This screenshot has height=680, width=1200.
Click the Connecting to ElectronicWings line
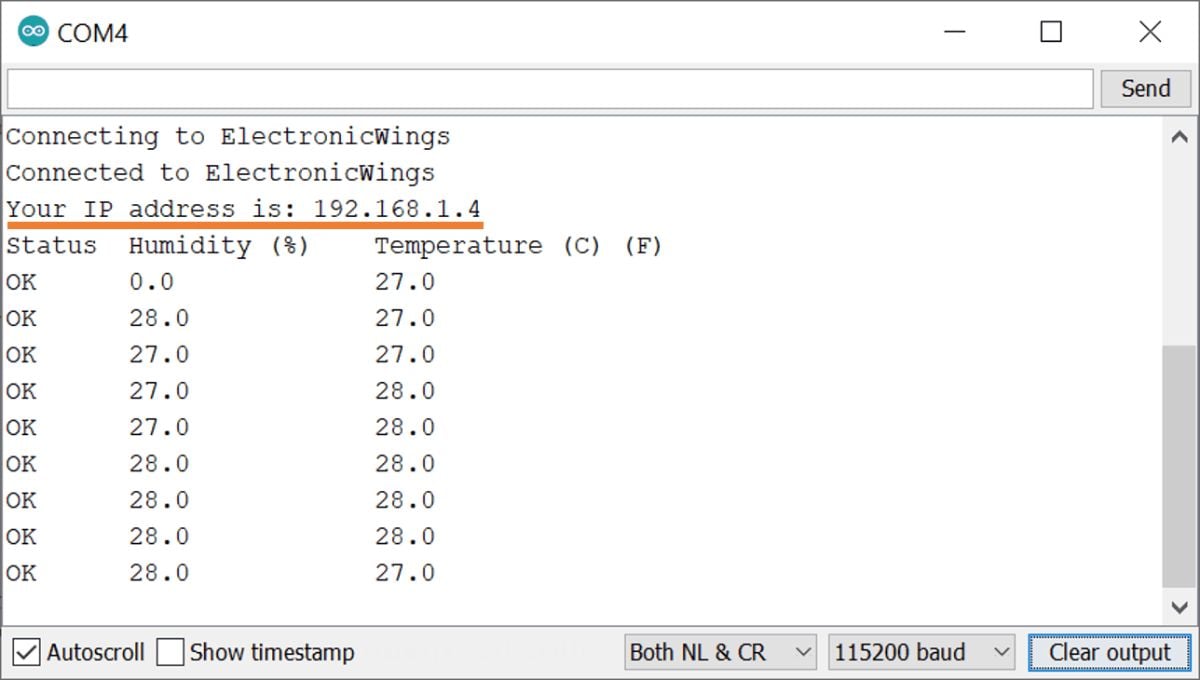[x=228, y=137]
